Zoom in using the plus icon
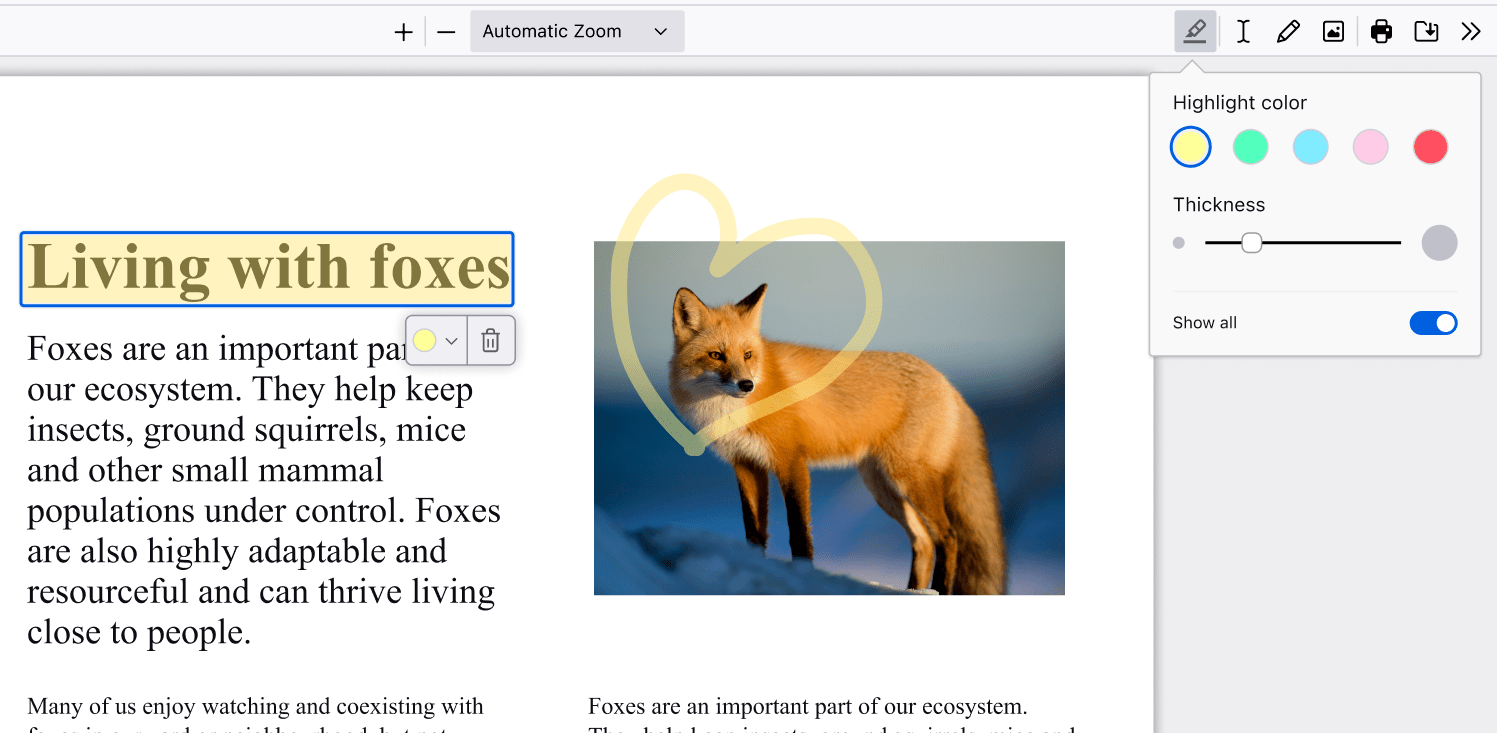Viewport: 1497px width, 733px height. [x=403, y=31]
